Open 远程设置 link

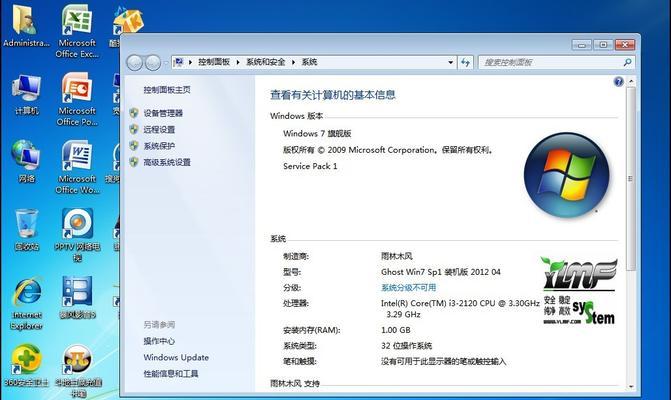tap(159, 129)
